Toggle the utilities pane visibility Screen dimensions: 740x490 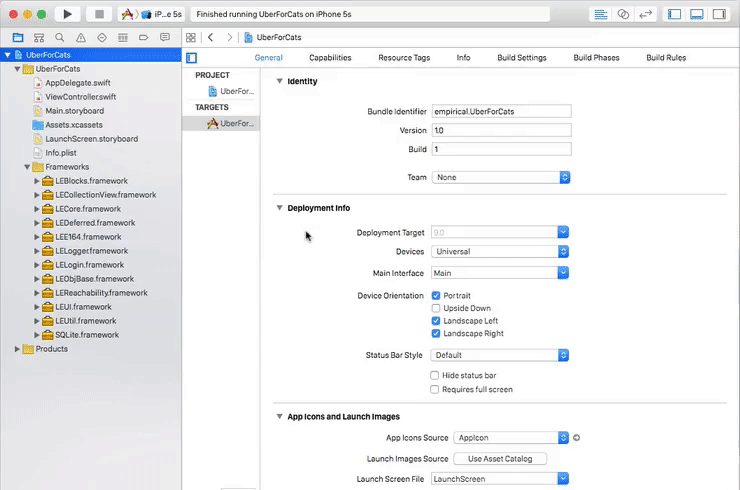coord(719,14)
